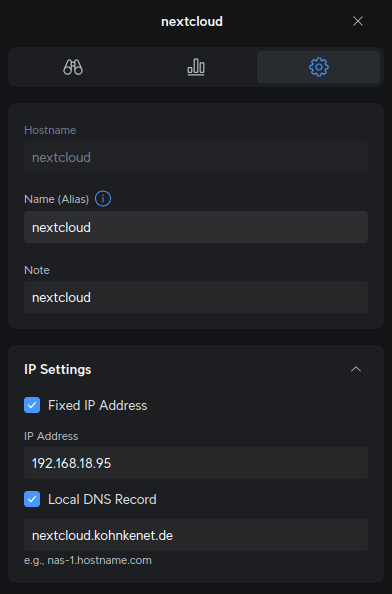Screen dimensions: 392x594
Task: Edit the IP Address field 192.168.18.95
Action: point(196,463)
